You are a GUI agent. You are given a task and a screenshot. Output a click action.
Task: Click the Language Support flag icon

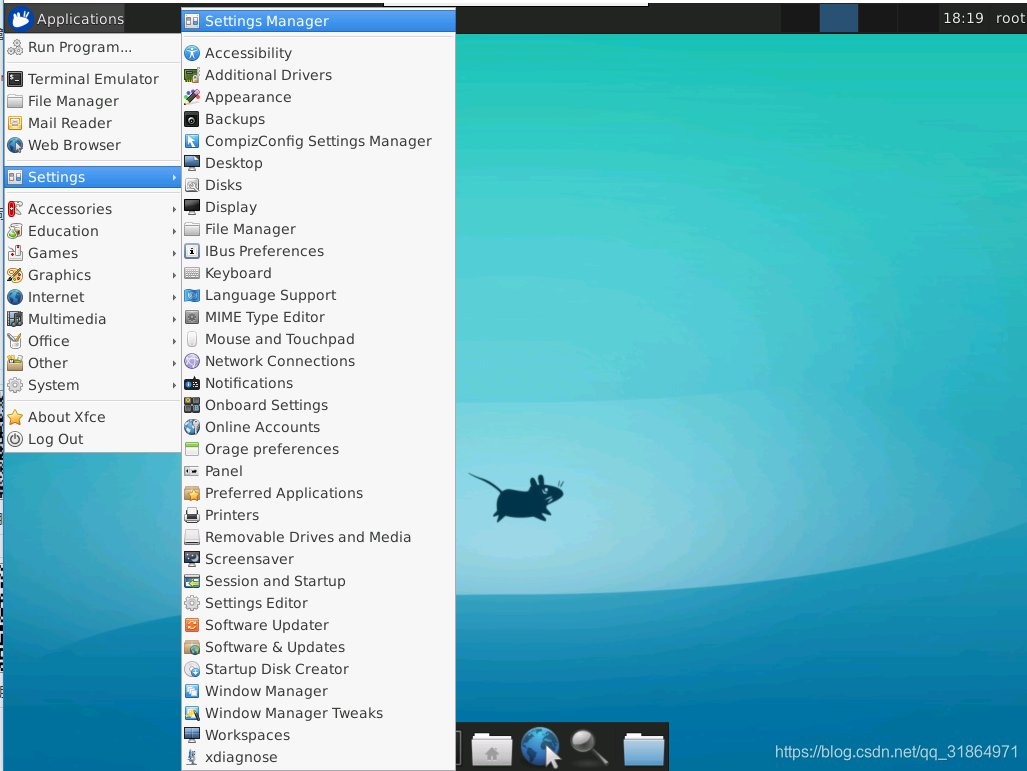(x=192, y=295)
